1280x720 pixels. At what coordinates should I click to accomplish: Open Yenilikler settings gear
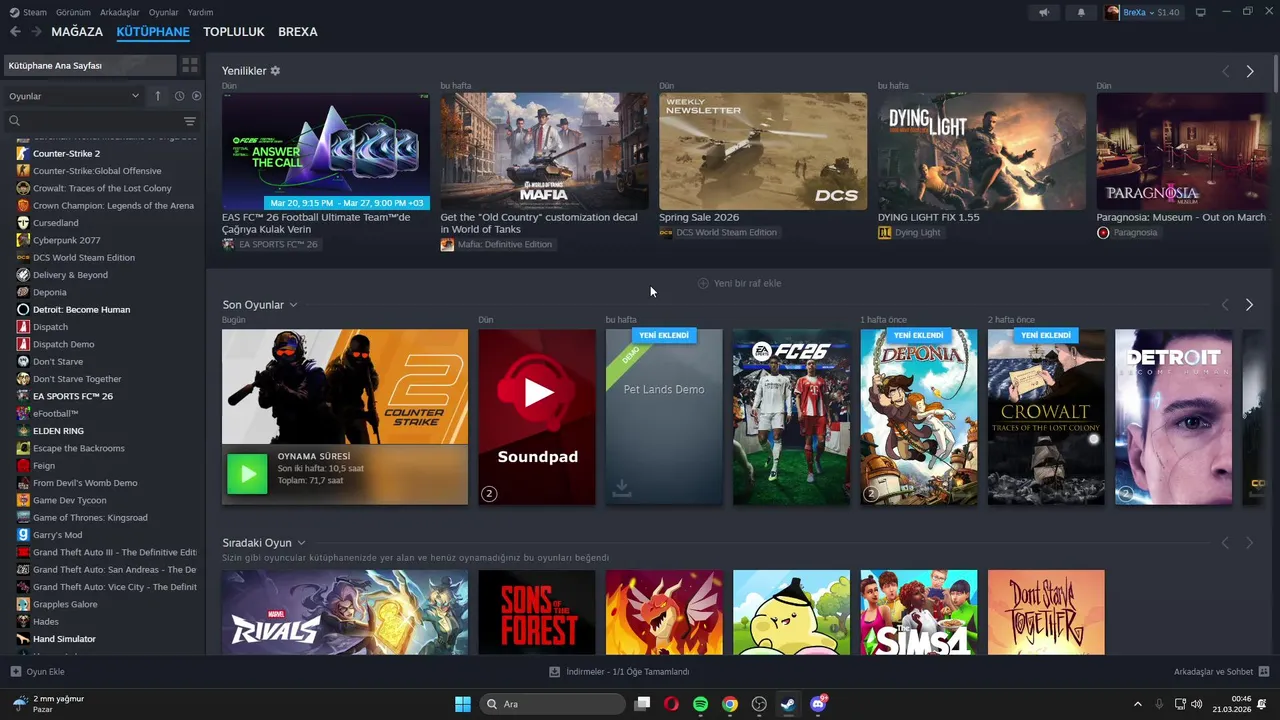(275, 71)
